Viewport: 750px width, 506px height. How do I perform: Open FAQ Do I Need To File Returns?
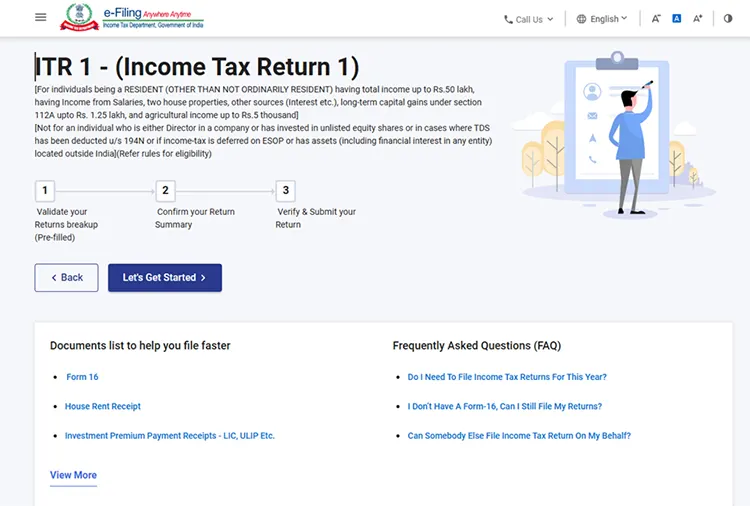tap(507, 377)
